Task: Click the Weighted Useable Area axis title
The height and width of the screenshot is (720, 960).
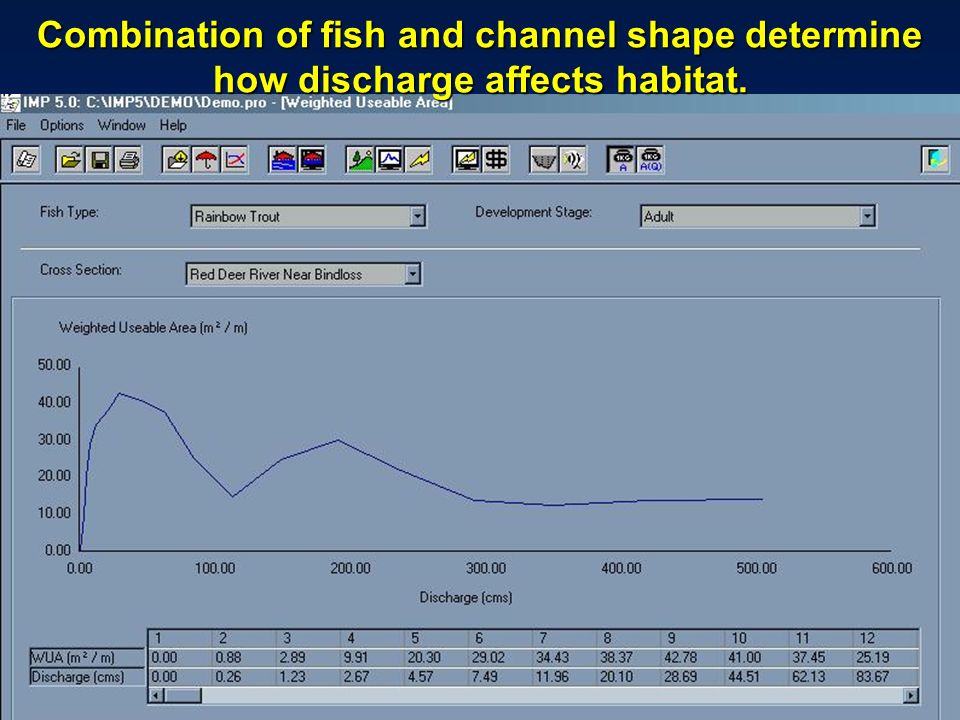Action: [x=153, y=328]
